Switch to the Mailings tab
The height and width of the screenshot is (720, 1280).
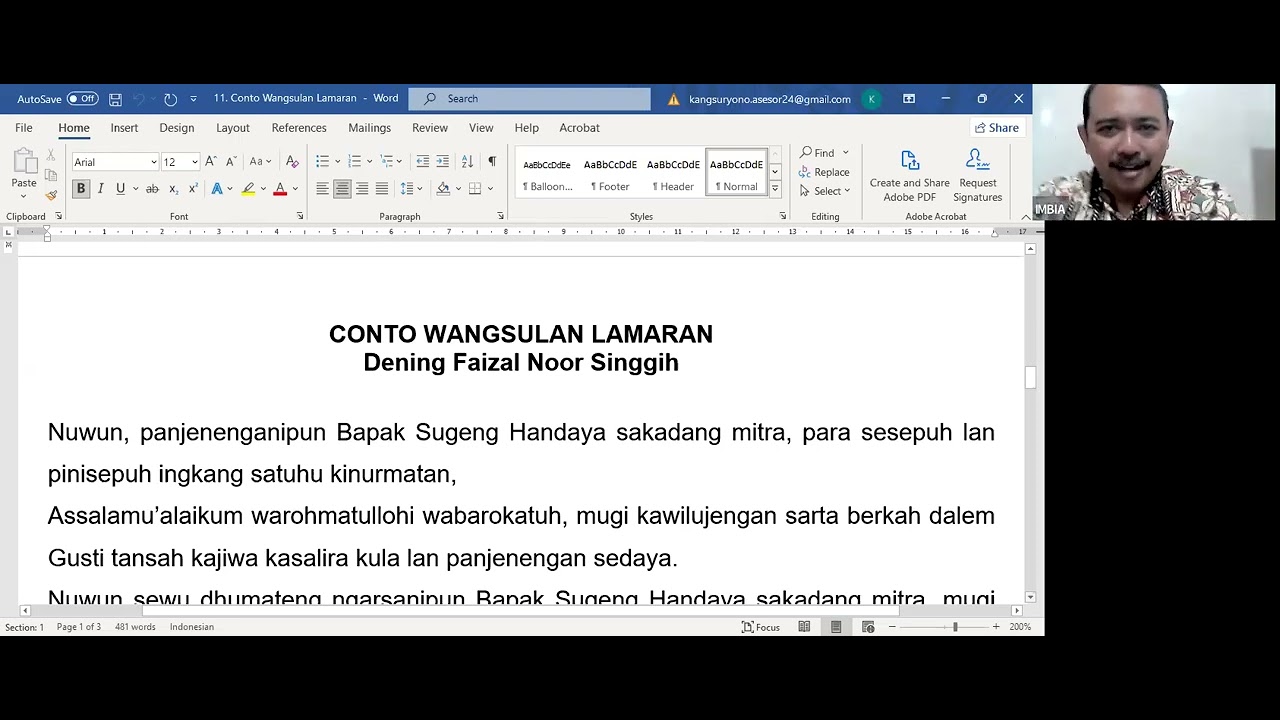pyautogui.click(x=369, y=128)
